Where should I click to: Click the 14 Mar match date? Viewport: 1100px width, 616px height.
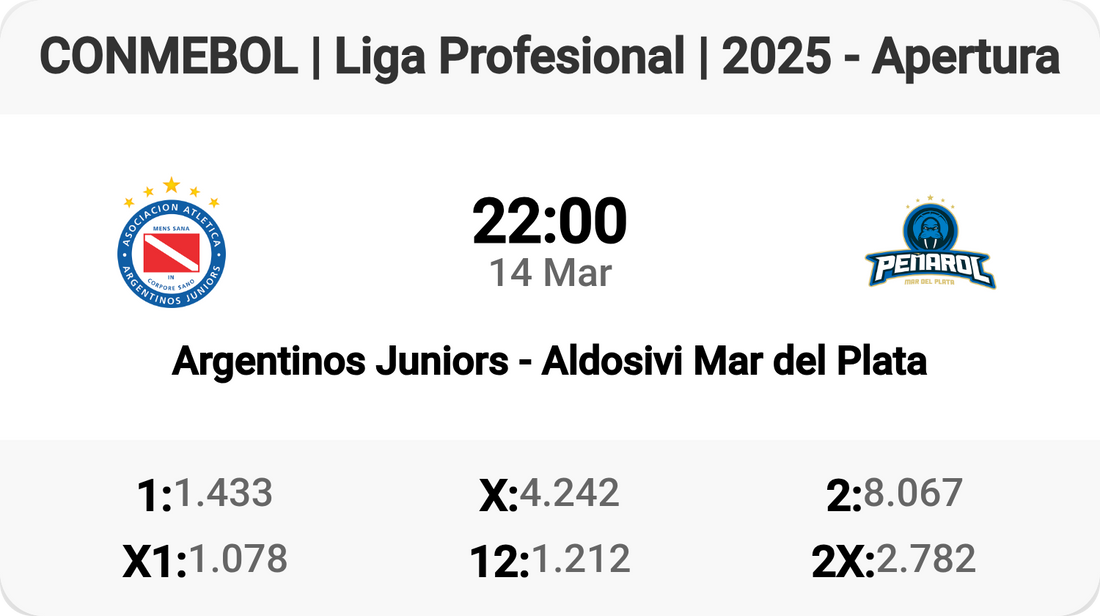549,273
